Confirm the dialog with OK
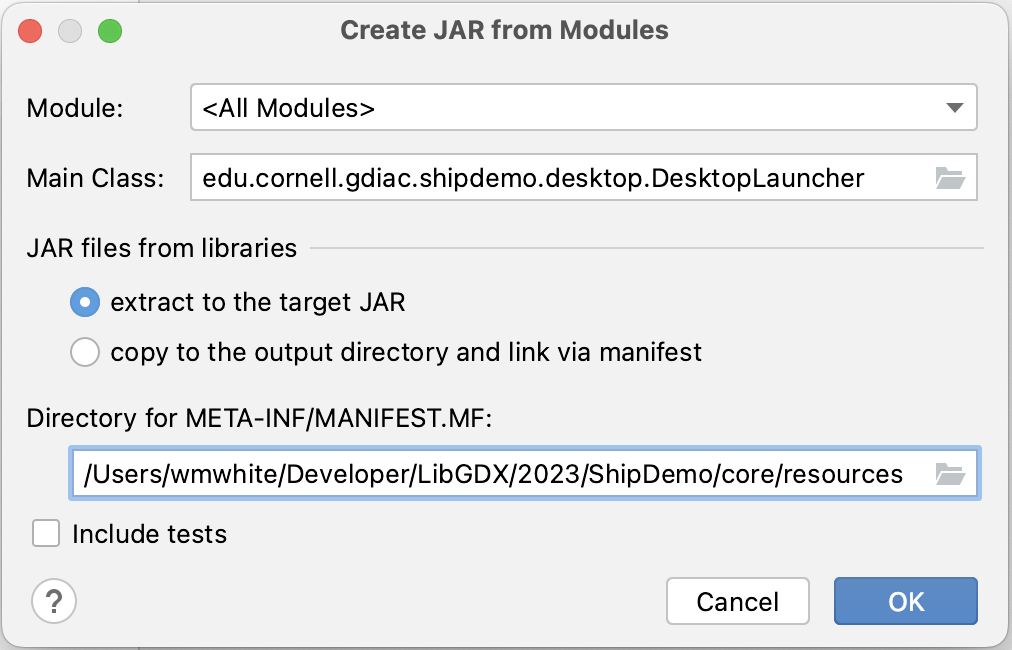The image size is (1012, 650). [x=906, y=601]
